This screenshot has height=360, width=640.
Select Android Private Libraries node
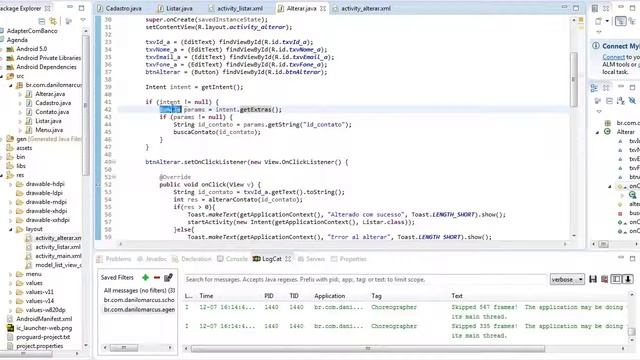point(48,58)
